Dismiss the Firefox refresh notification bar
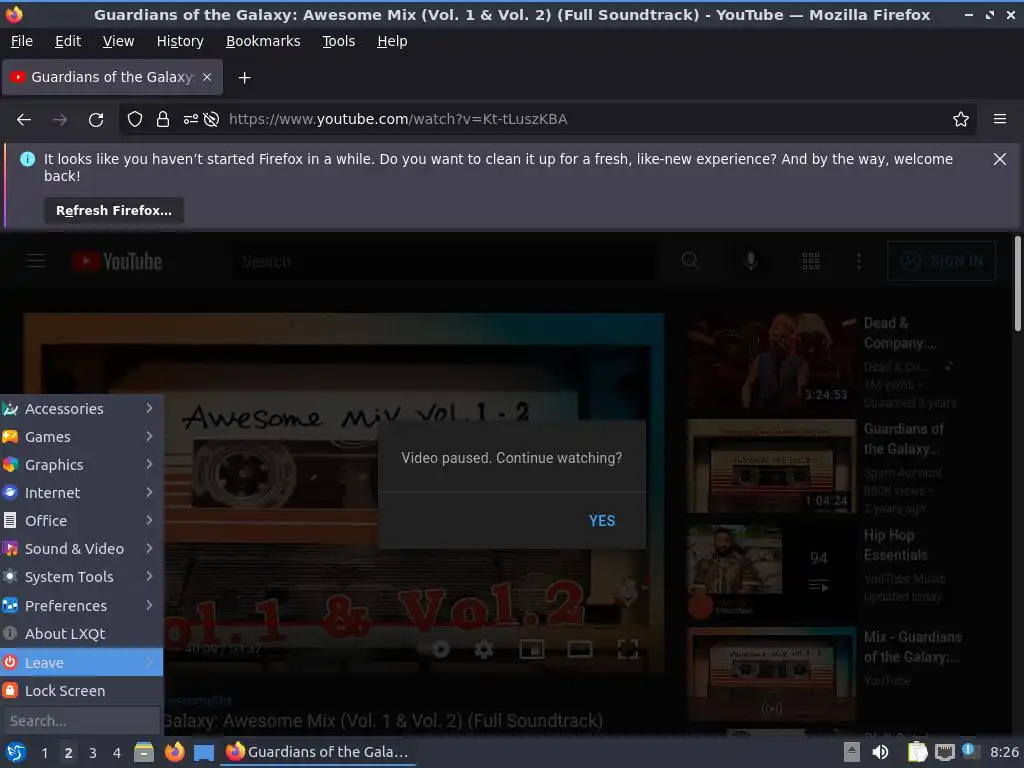 click(1000, 159)
